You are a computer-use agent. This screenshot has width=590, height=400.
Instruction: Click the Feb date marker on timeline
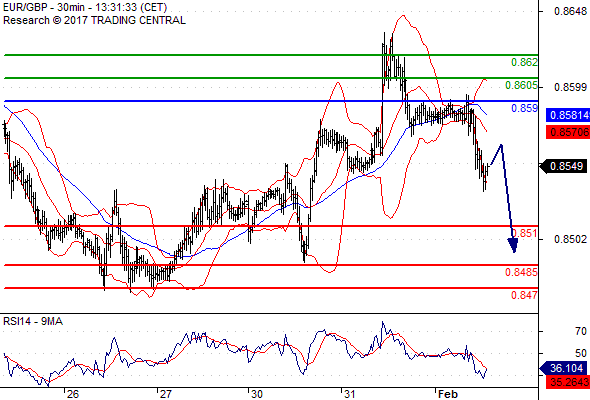(x=448, y=394)
